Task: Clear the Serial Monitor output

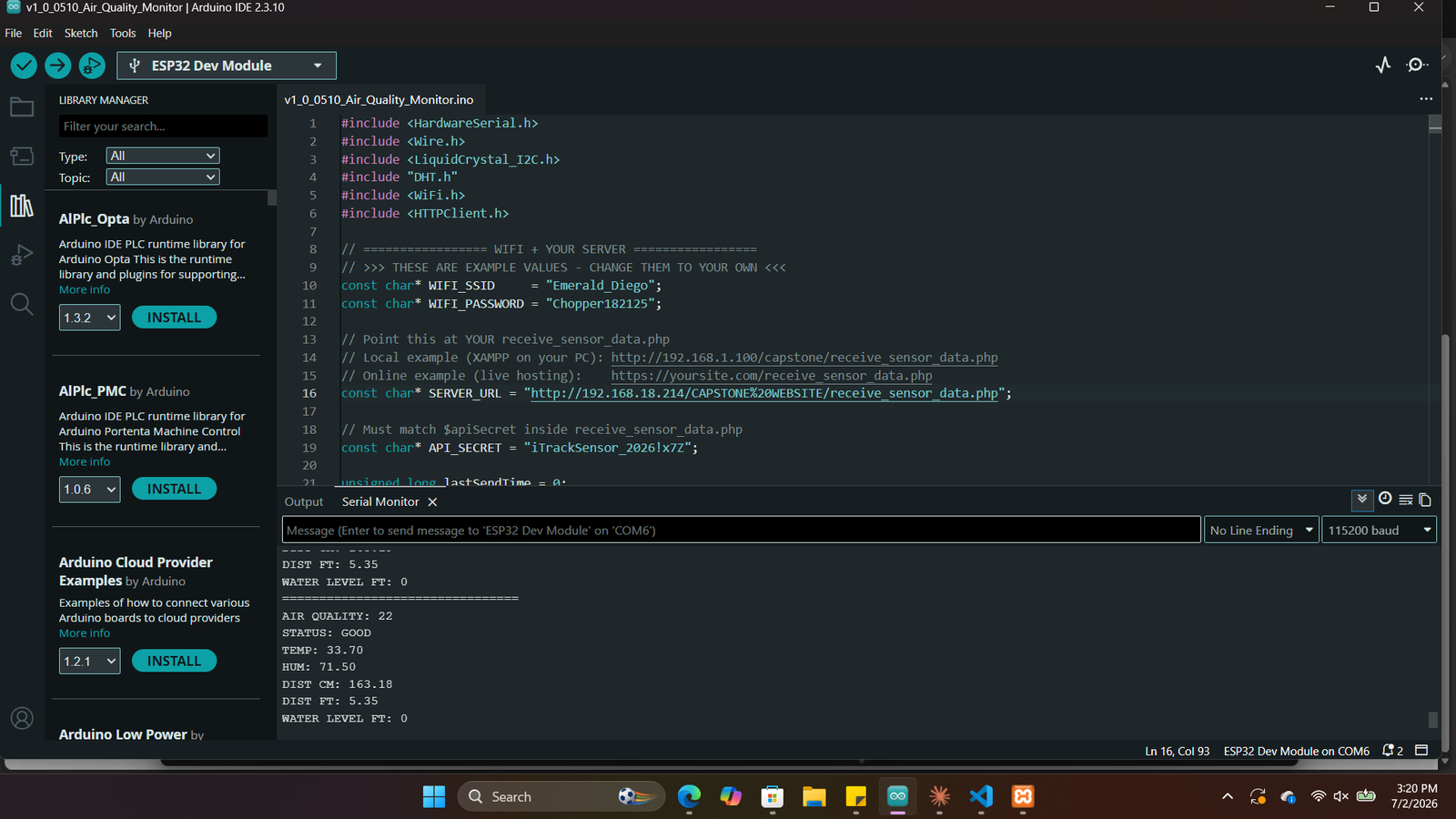Action: pos(1406,500)
